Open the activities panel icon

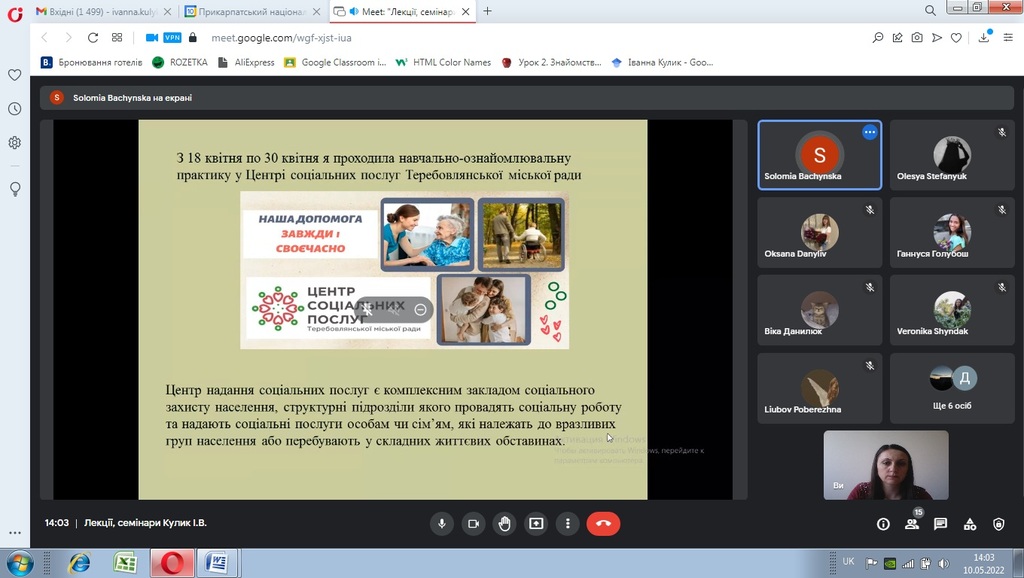(x=969, y=524)
